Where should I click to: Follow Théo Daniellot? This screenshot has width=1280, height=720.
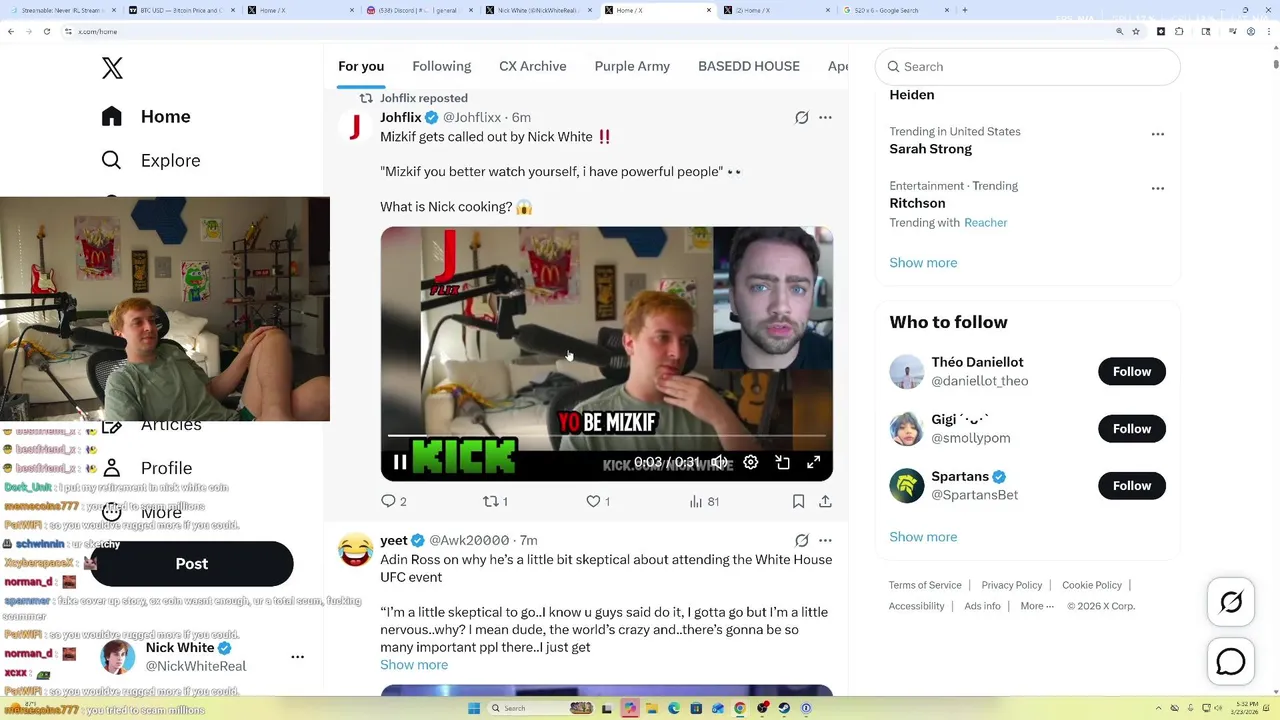(1132, 372)
